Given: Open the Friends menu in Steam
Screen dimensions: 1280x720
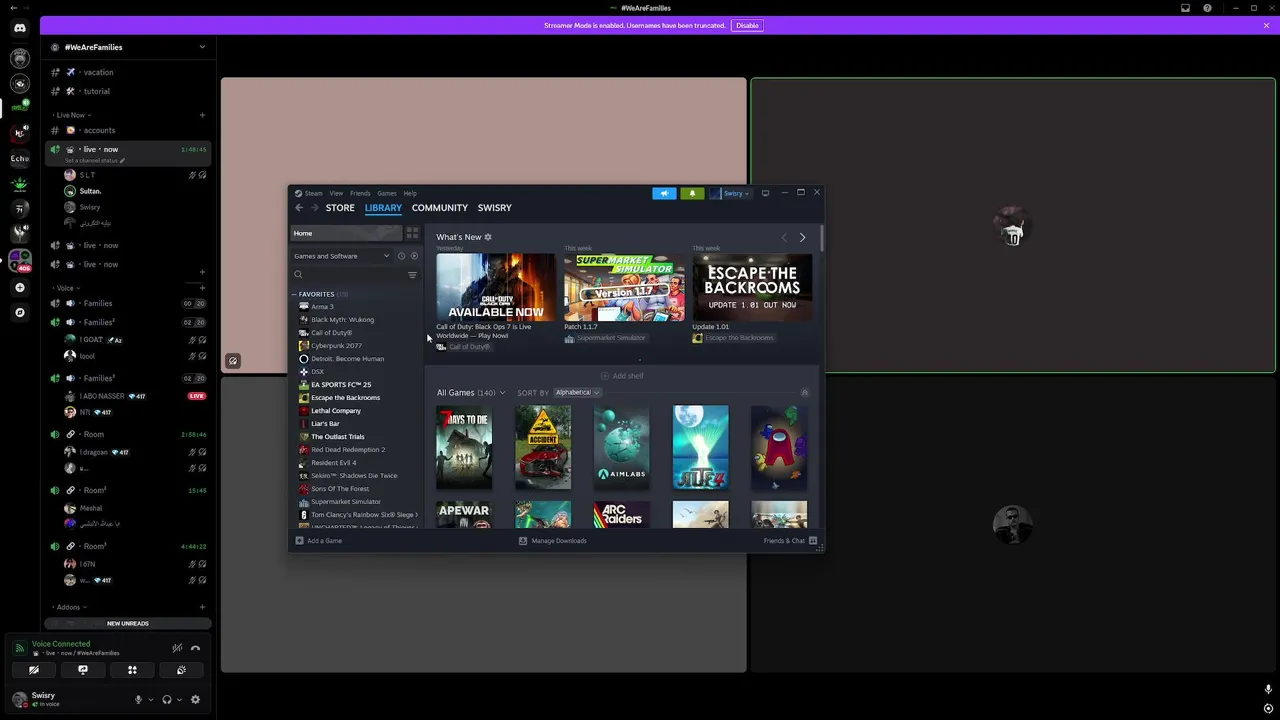Looking at the screenshot, I should pyautogui.click(x=360, y=193).
